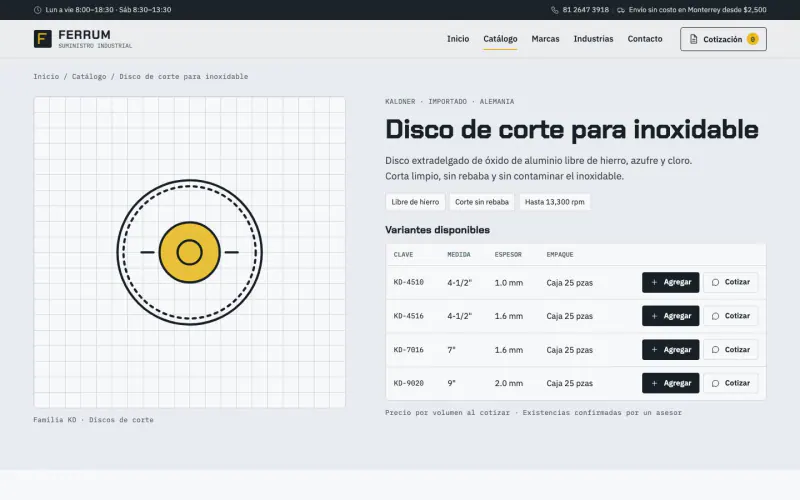
Task: Click the plus icon in KD-4516 row
Action: tap(654, 316)
